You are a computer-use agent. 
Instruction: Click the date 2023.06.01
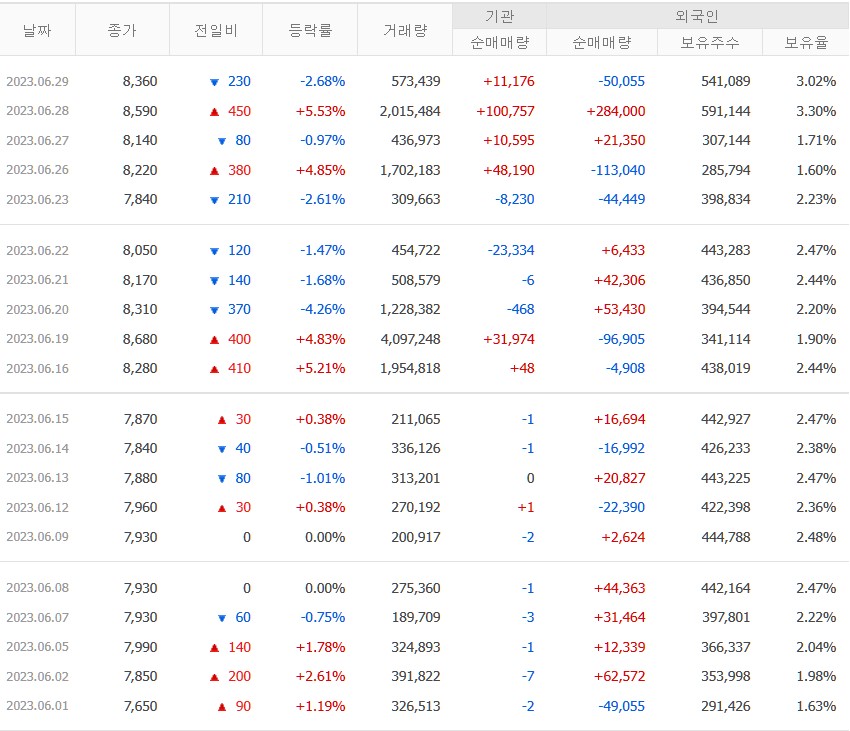pos(37,706)
